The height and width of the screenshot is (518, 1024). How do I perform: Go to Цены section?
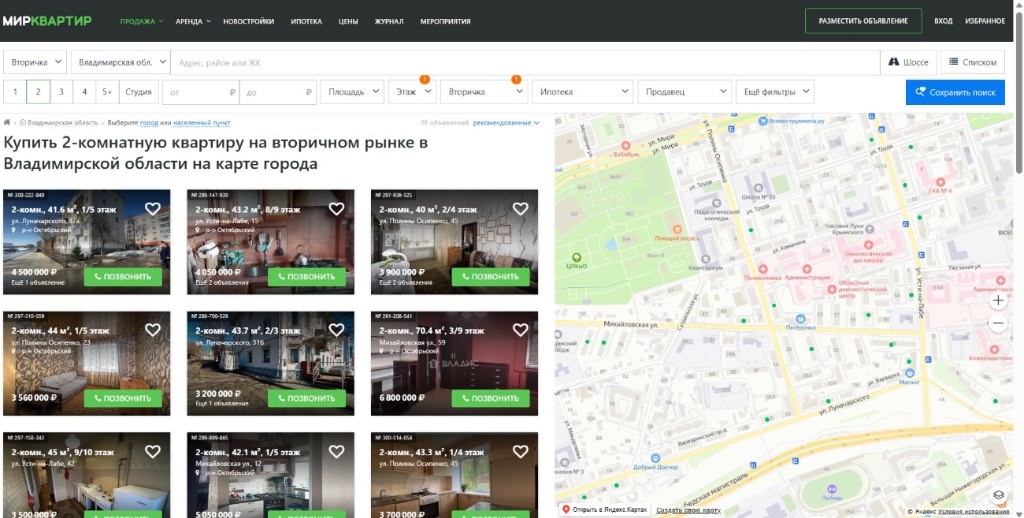pos(348,21)
